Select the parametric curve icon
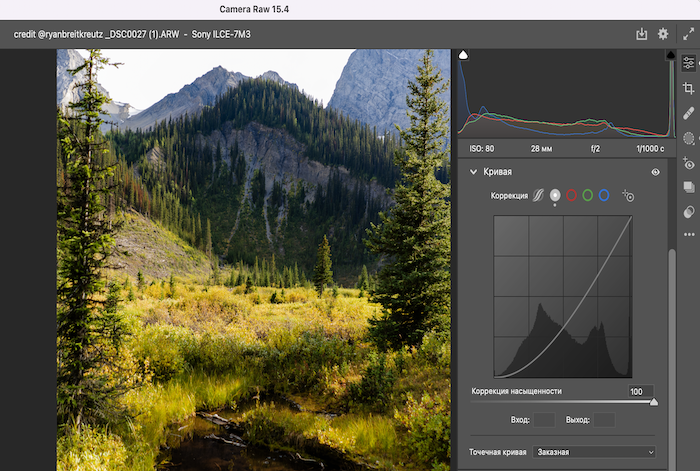Viewport: 700px width, 471px height. click(538, 195)
